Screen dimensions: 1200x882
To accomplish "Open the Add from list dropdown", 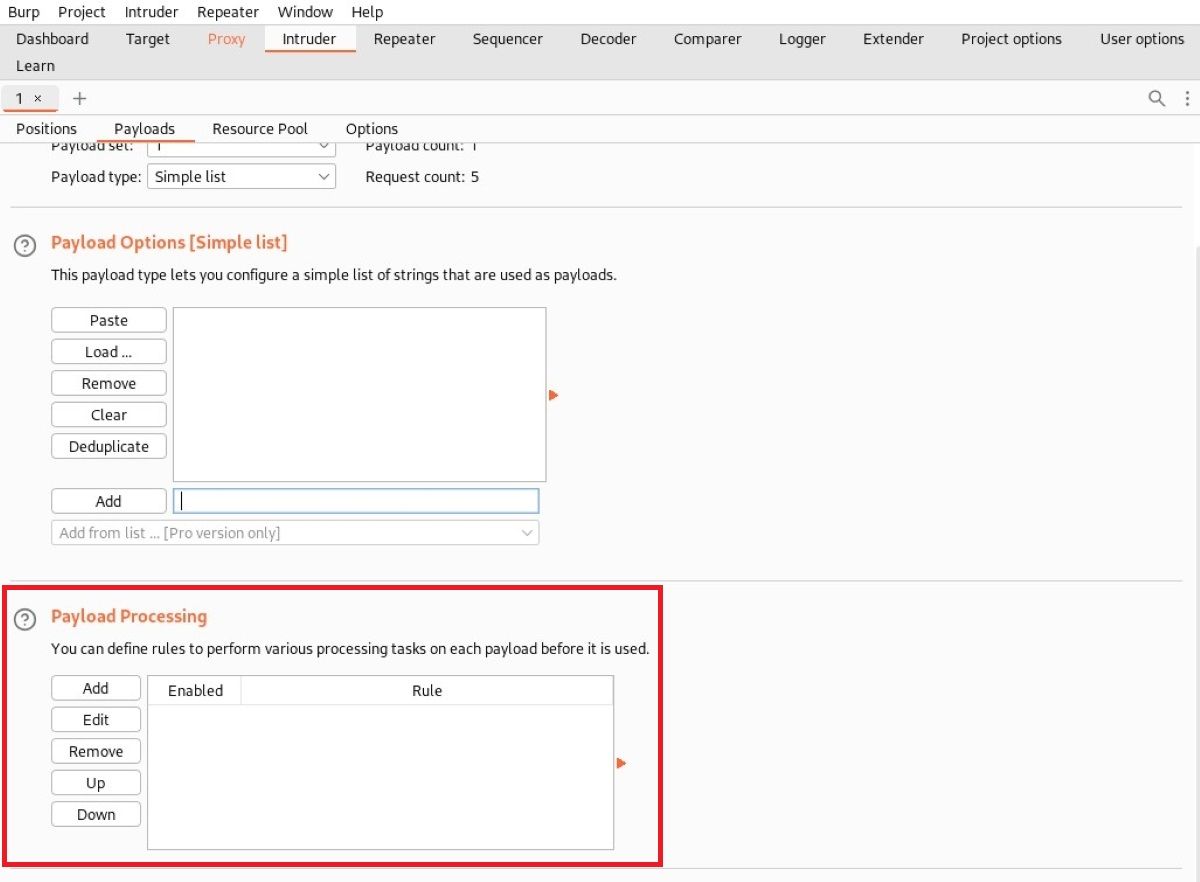I will 295,533.
